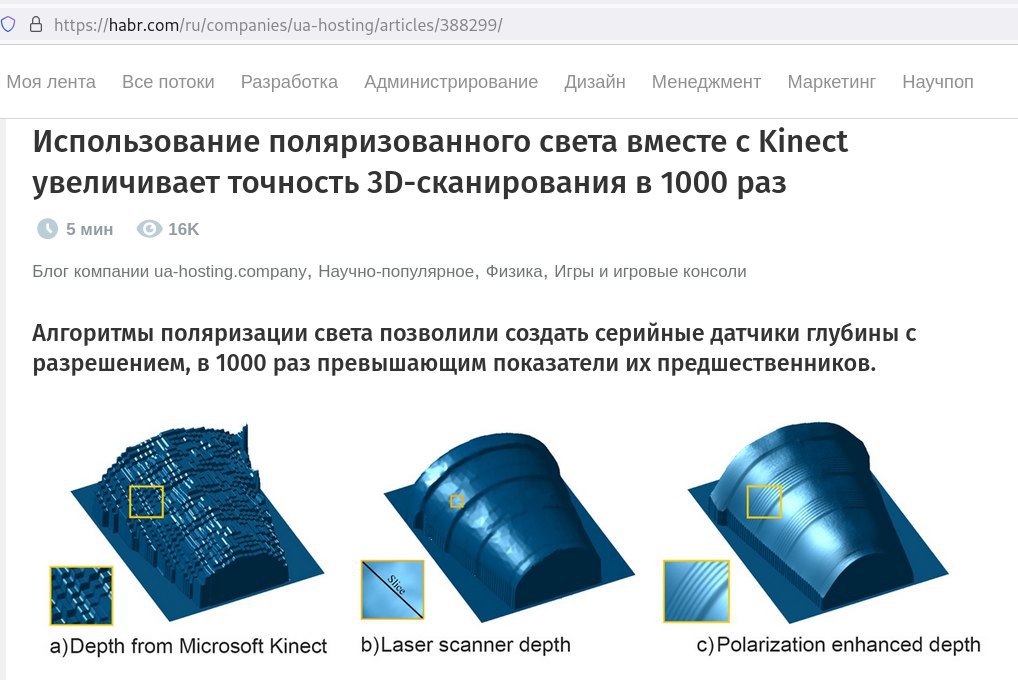Go to the Администрирование hub
This screenshot has width=1018, height=680.
tap(451, 82)
